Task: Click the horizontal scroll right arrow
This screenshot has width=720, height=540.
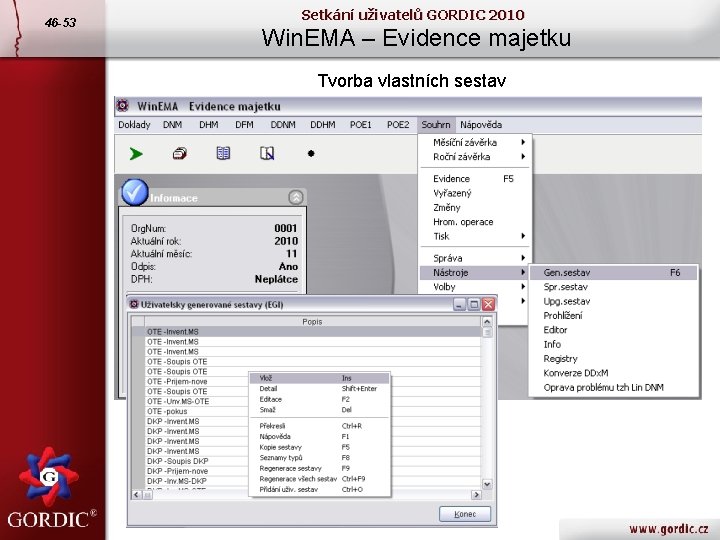Action: coord(476,495)
